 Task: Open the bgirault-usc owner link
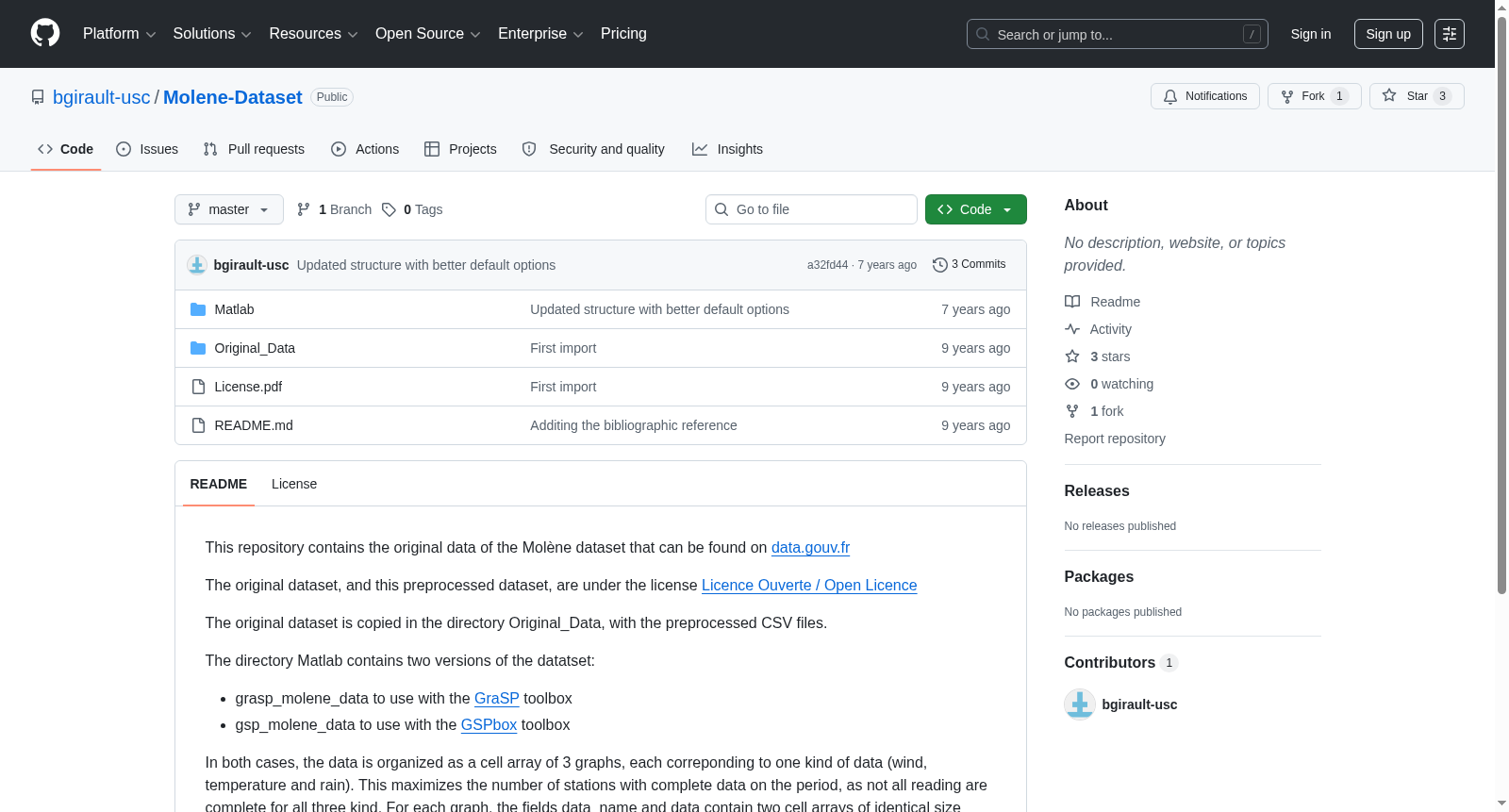click(102, 97)
